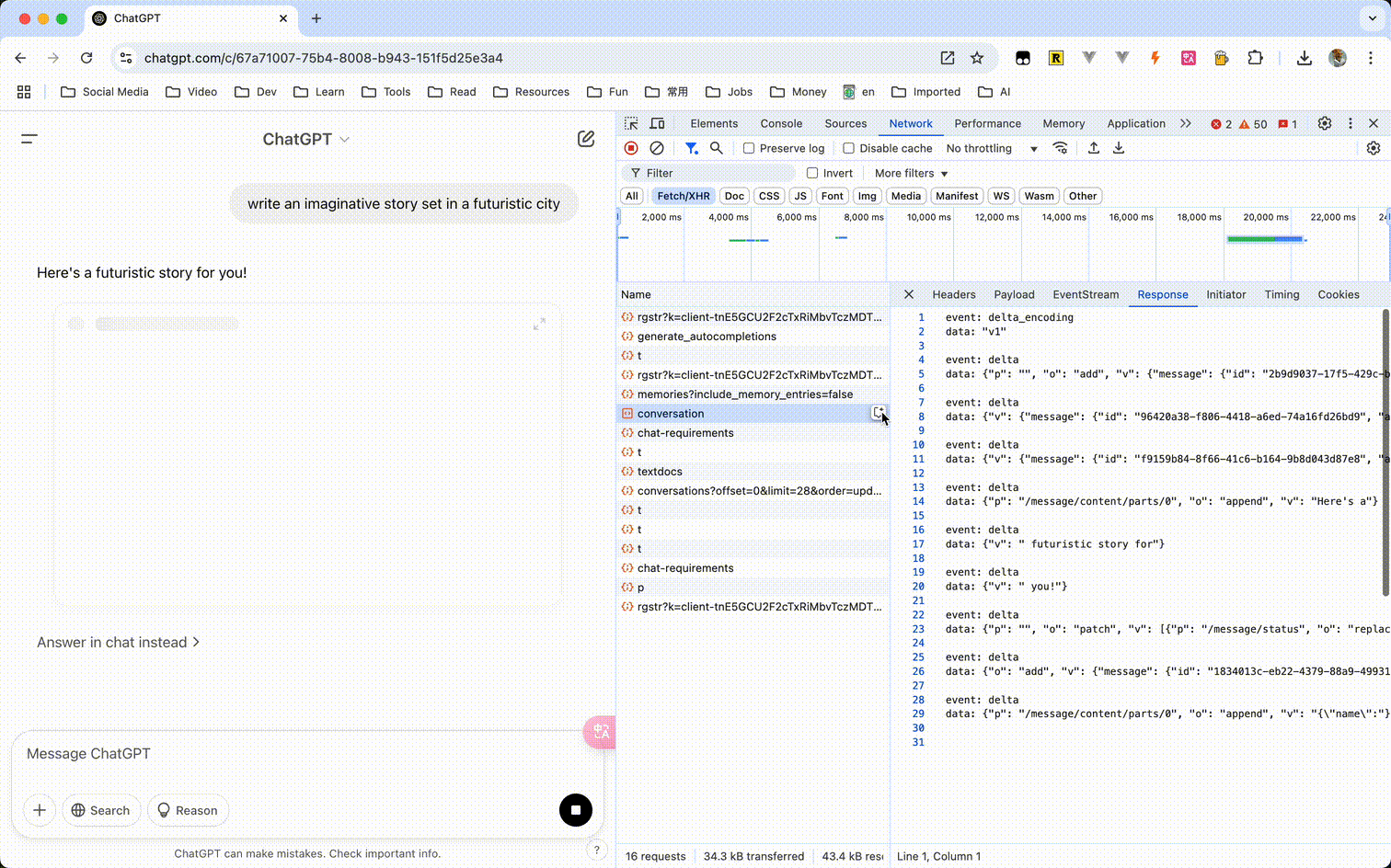Open the EventStream tab
The image size is (1391, 868).
1086,294
